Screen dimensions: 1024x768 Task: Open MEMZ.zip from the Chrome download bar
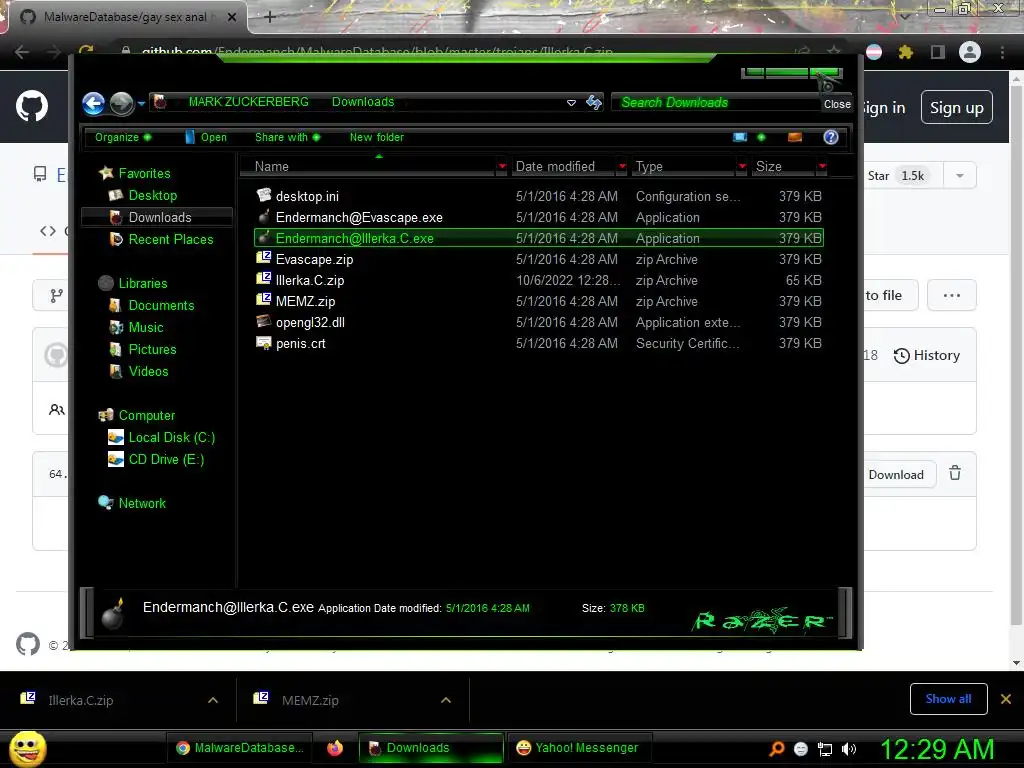[310, 700]
